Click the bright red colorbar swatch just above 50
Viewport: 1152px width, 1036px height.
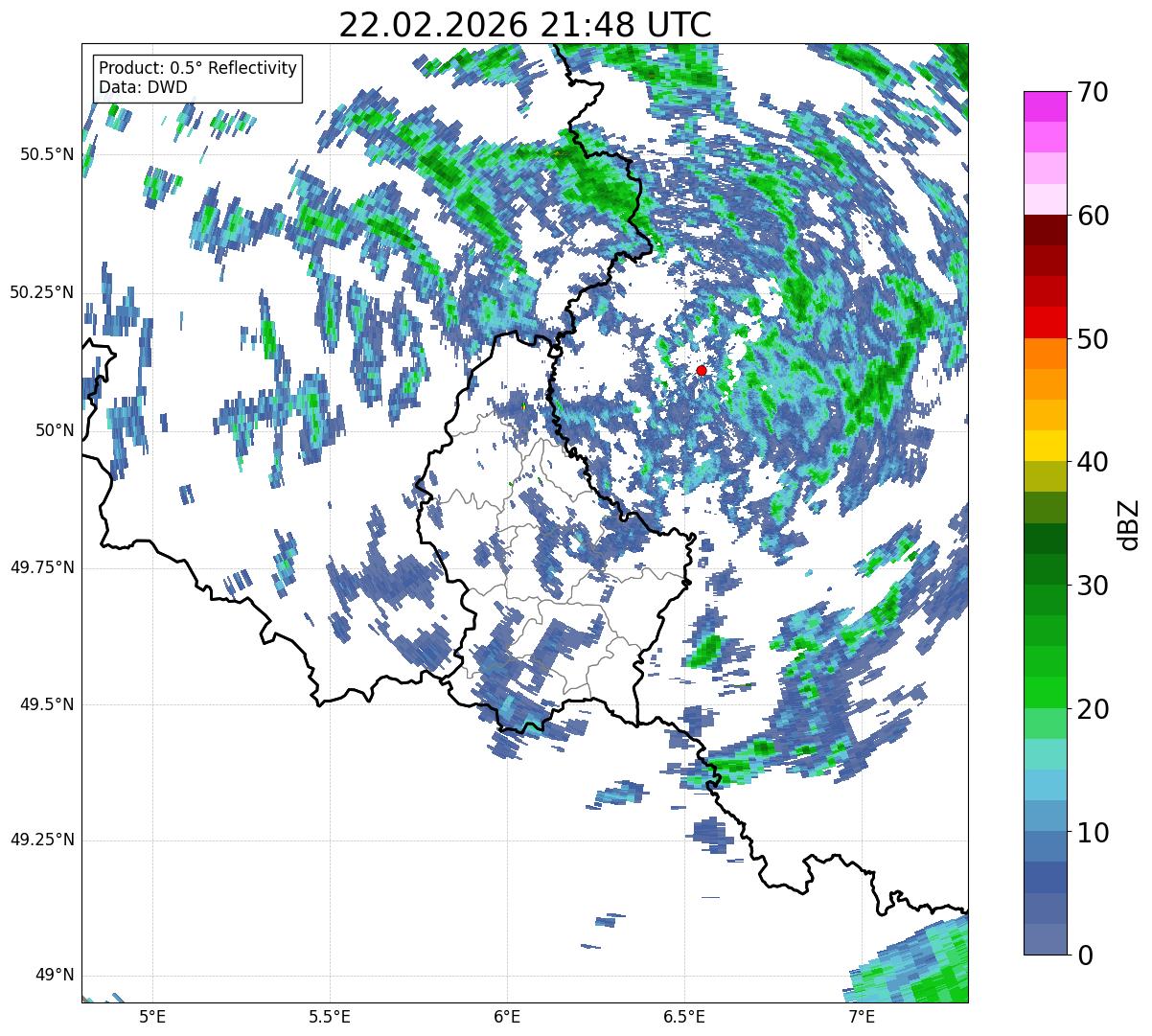[1045, 322]
